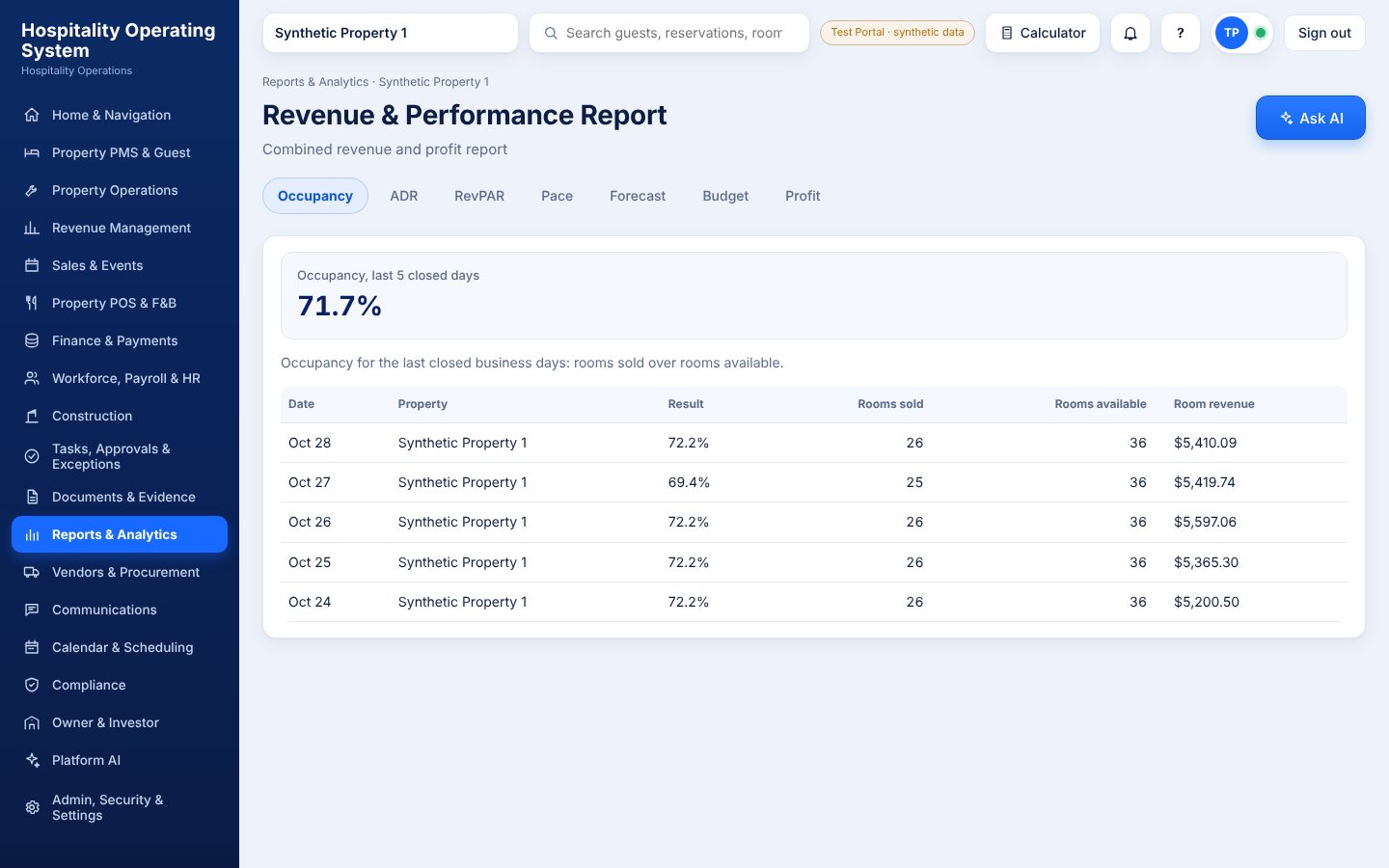The image size is (1389, 868).
Task: Click the Compliance shield icon
Action: coord(32,685)
